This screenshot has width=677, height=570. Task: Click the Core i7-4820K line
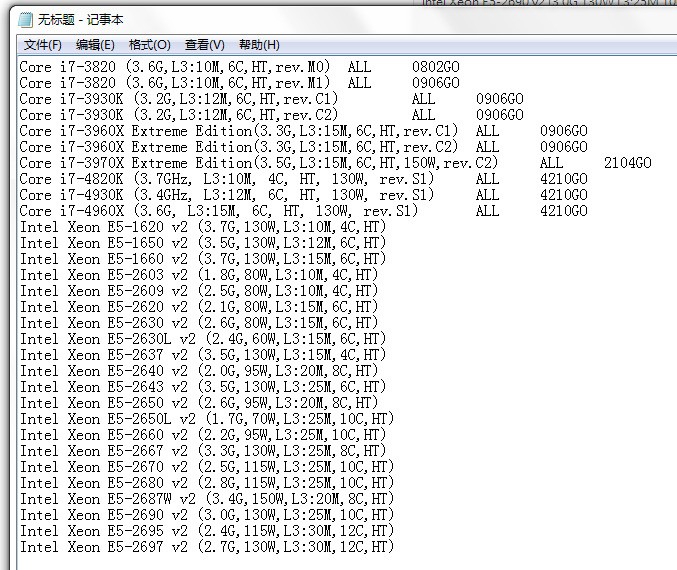click(304, 179)
